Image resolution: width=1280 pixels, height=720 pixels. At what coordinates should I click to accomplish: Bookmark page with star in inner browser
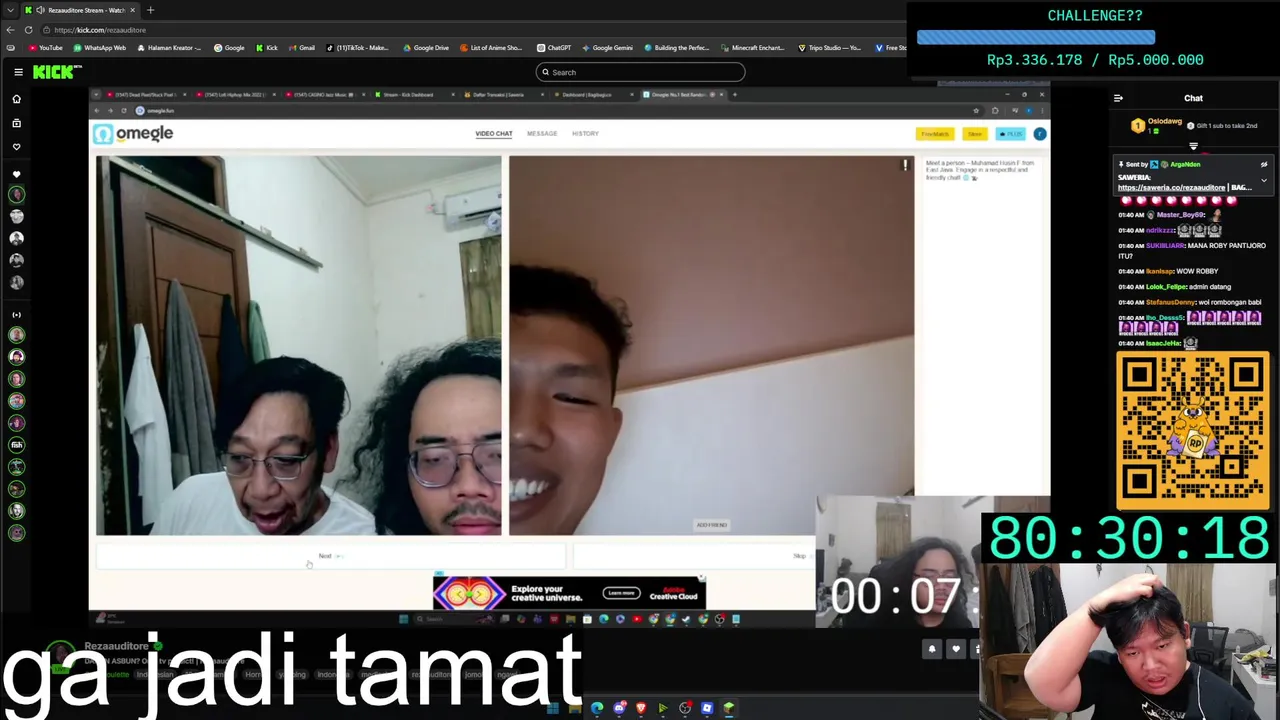point(976,110)
